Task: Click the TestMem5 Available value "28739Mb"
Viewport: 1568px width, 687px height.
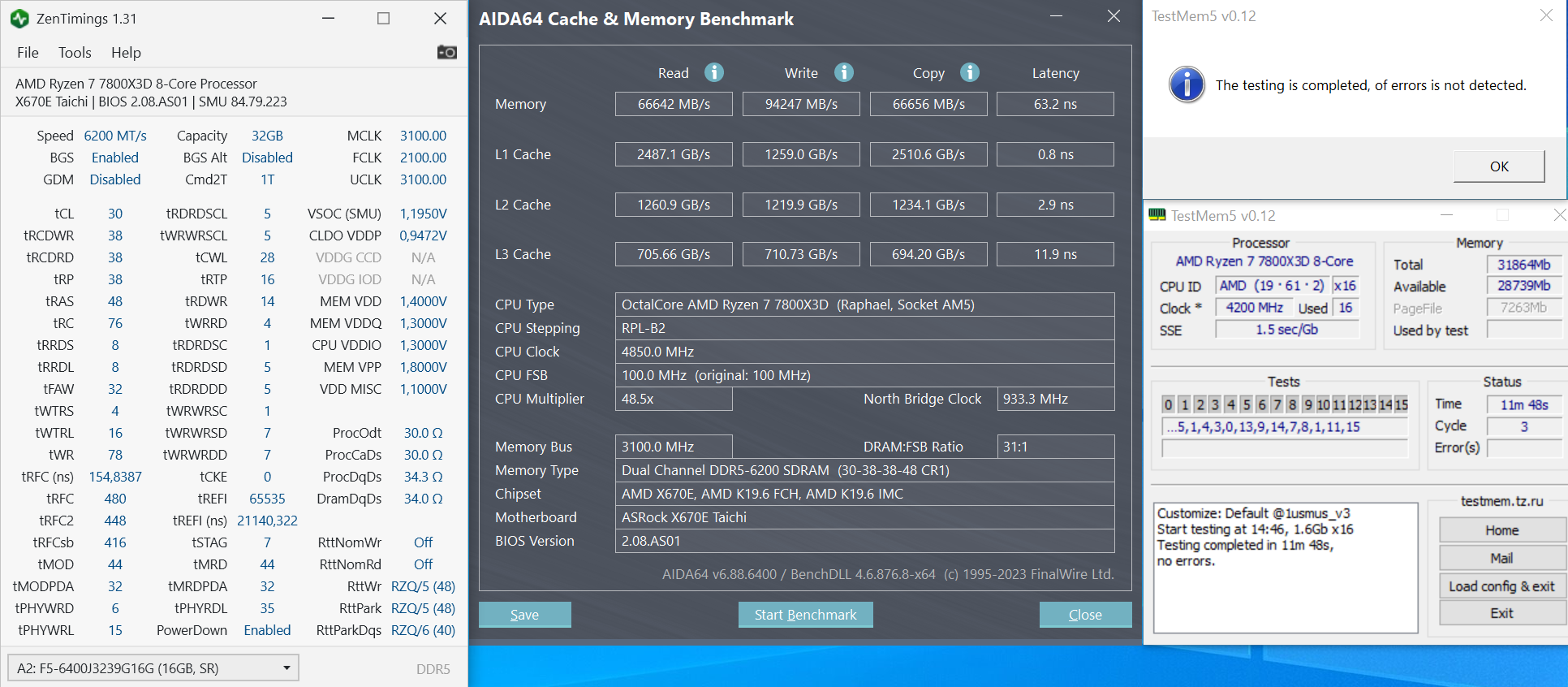Action: coord(1523,286)
